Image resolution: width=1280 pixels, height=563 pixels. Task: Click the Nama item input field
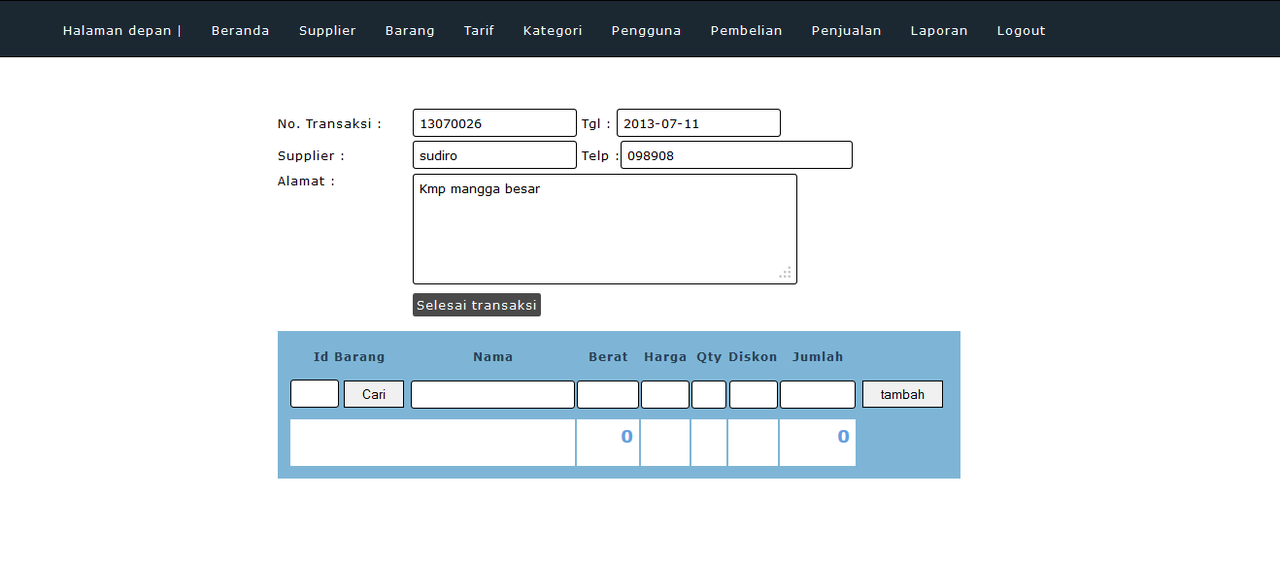coord(492,394)
